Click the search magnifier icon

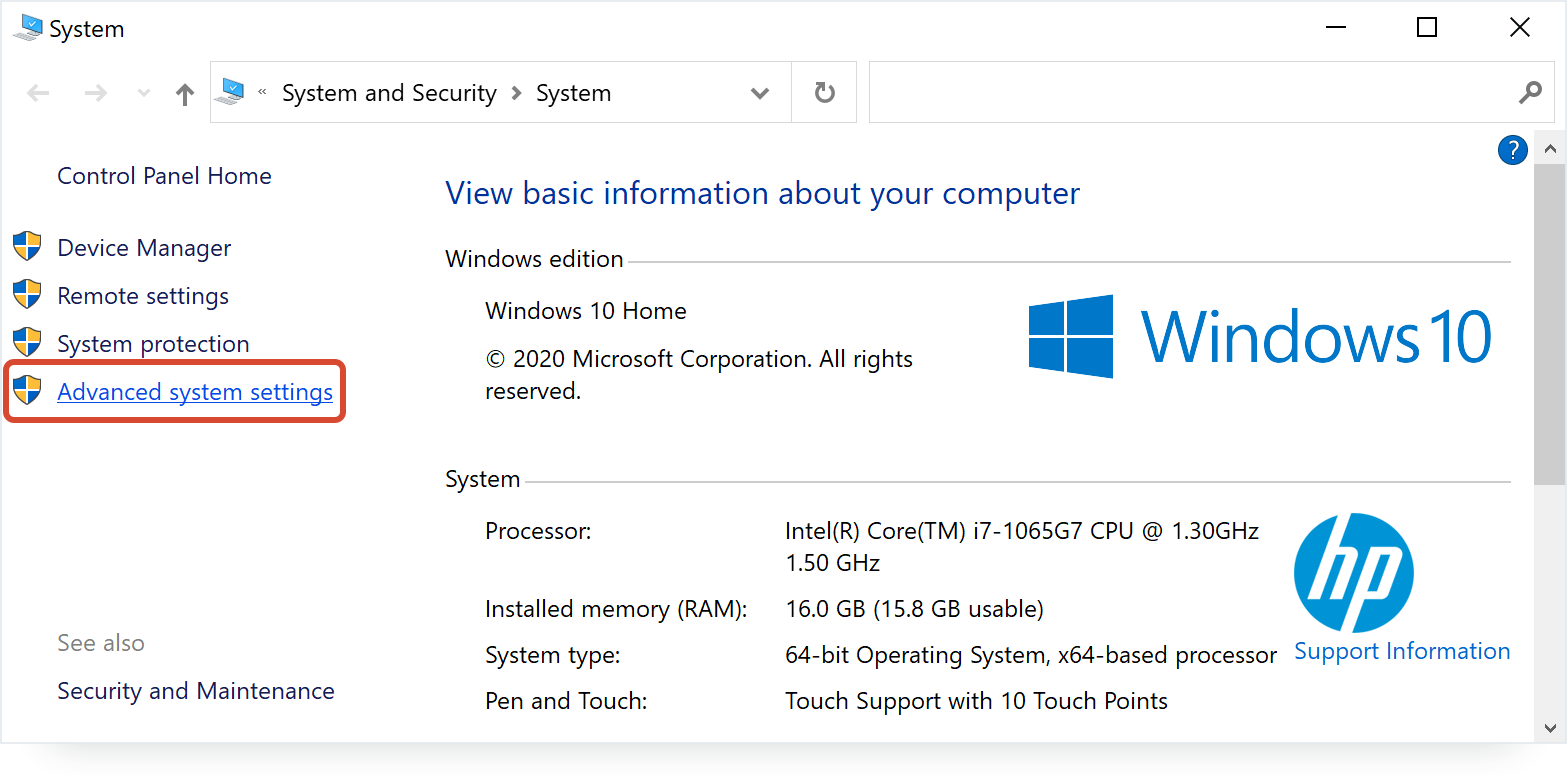(1529, 93)
